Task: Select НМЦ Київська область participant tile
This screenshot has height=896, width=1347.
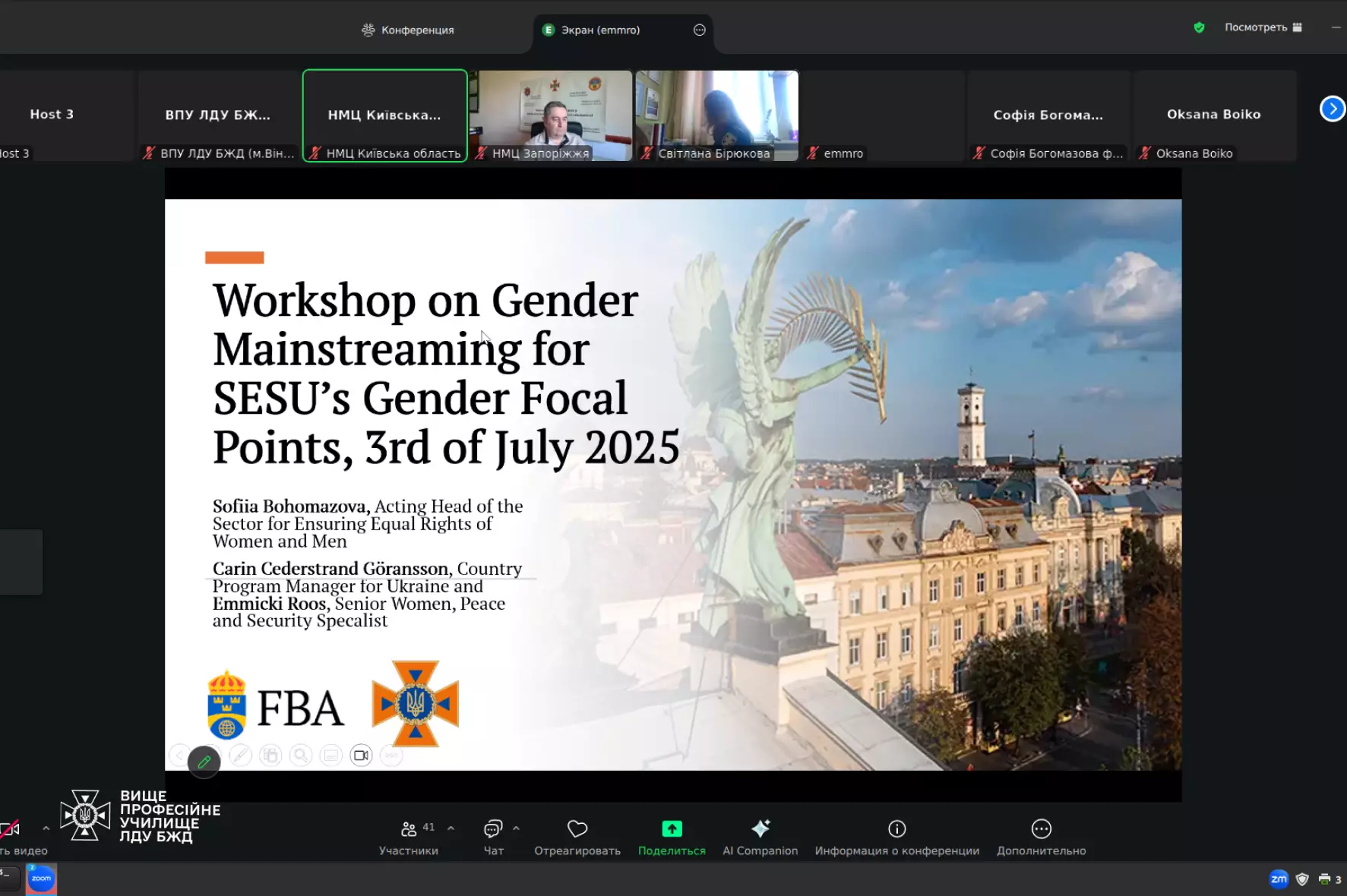Action: tap(384, 115)
